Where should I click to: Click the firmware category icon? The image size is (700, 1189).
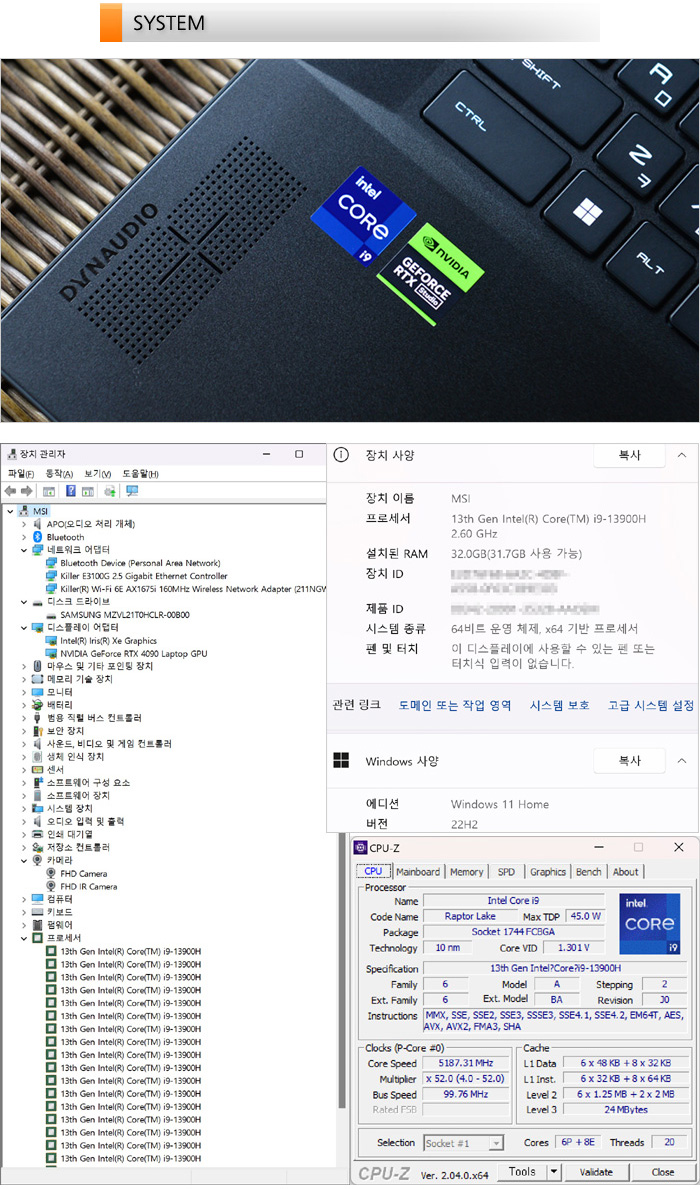pyautogui.click(x=39, y=925)
